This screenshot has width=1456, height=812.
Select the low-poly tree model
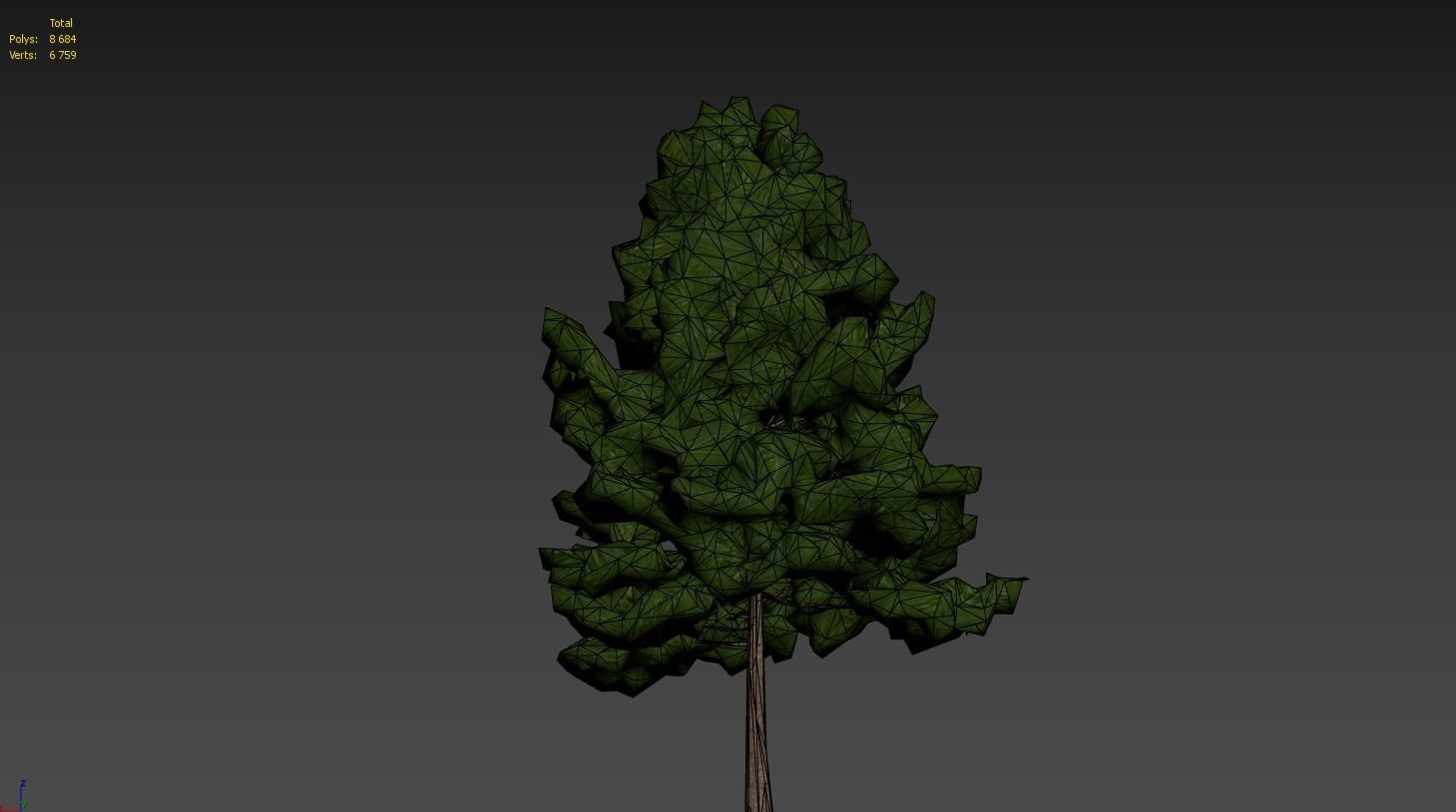(783, 454)
